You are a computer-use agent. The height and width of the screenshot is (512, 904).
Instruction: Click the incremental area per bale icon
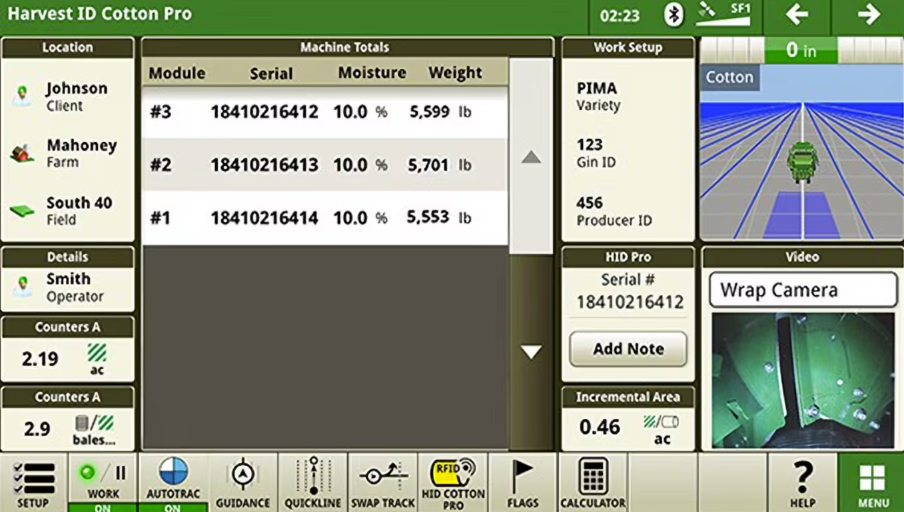pyautogui.click(x=661, y=422)
